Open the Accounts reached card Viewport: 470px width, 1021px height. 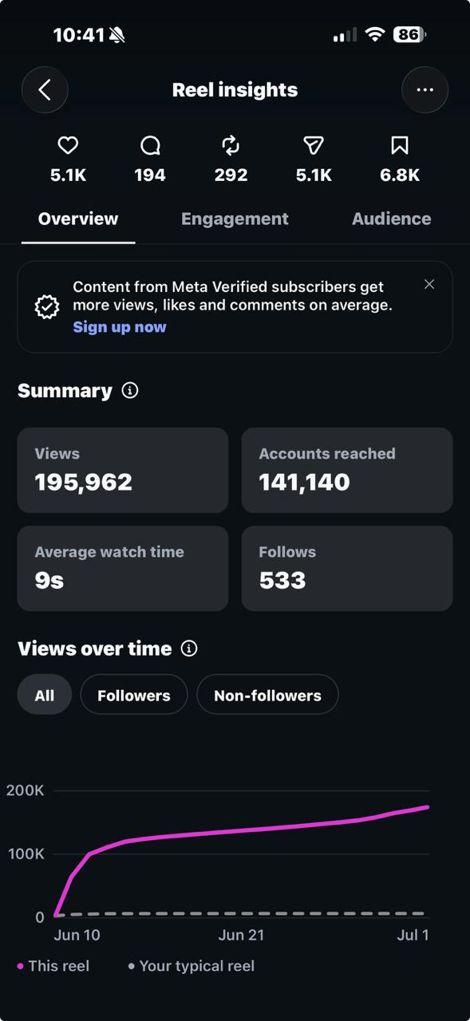[x=347, y=470]
